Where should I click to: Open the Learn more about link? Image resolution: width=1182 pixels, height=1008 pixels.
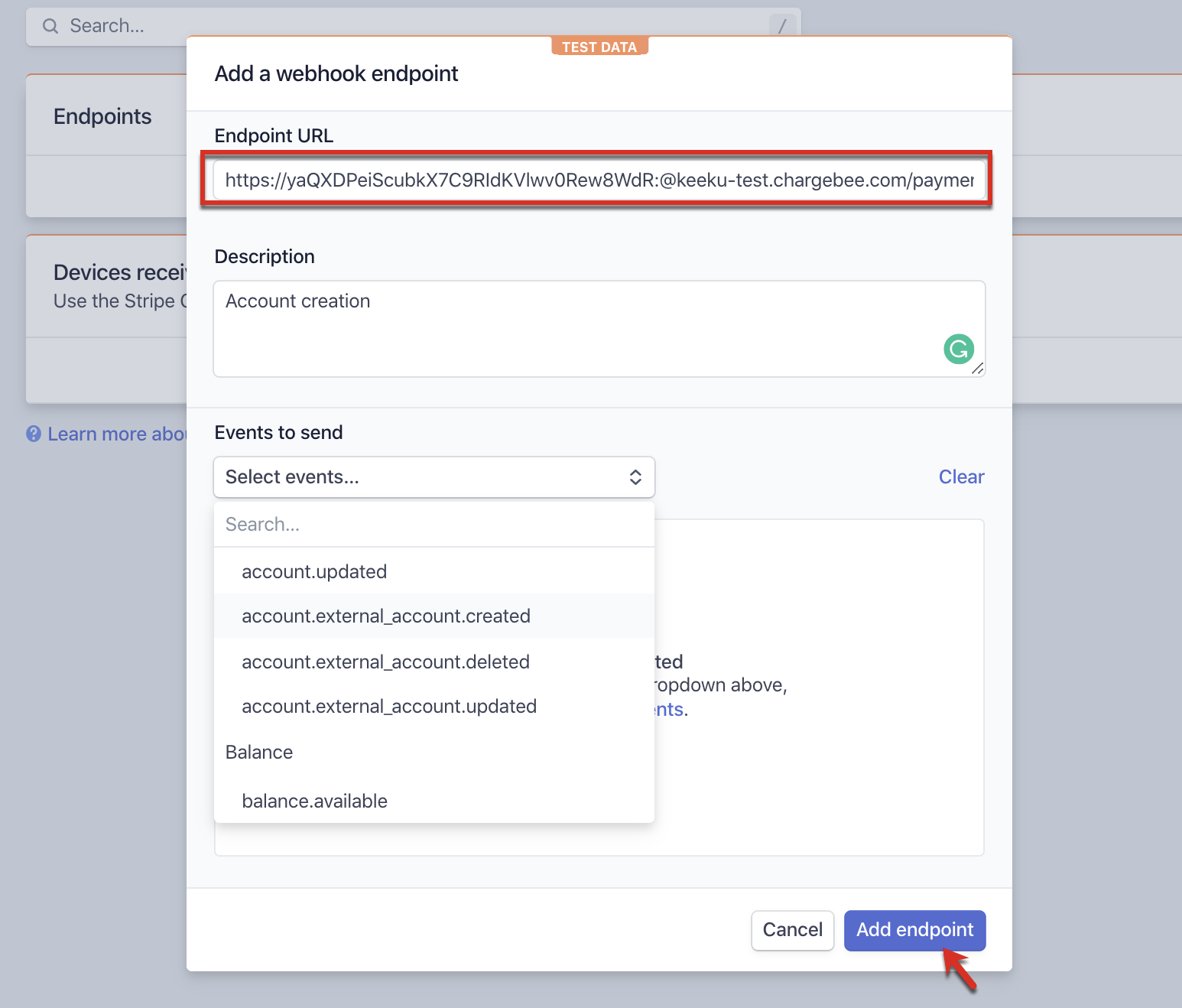pos(116,434)
